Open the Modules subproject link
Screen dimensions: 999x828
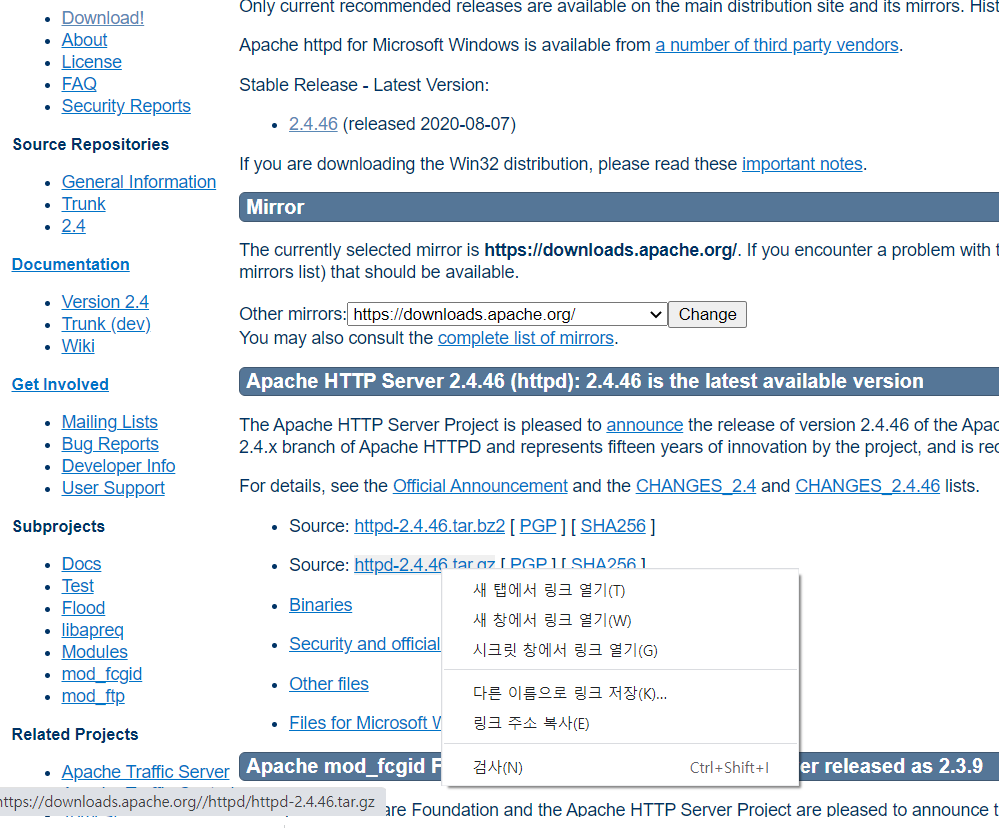pos(94,652)
